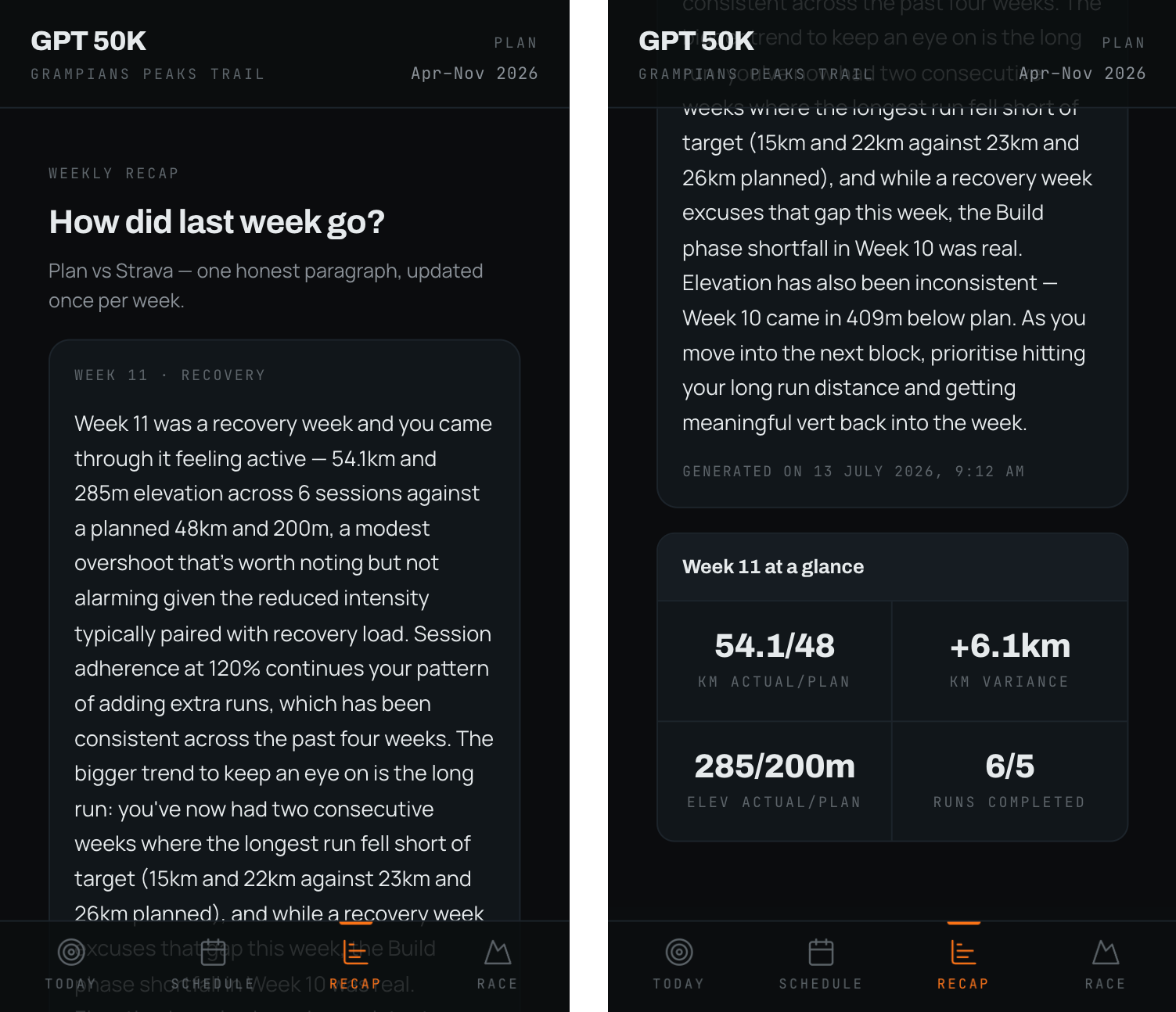Click 'Week 11 at a glance' heading

[x=773, y=567]
